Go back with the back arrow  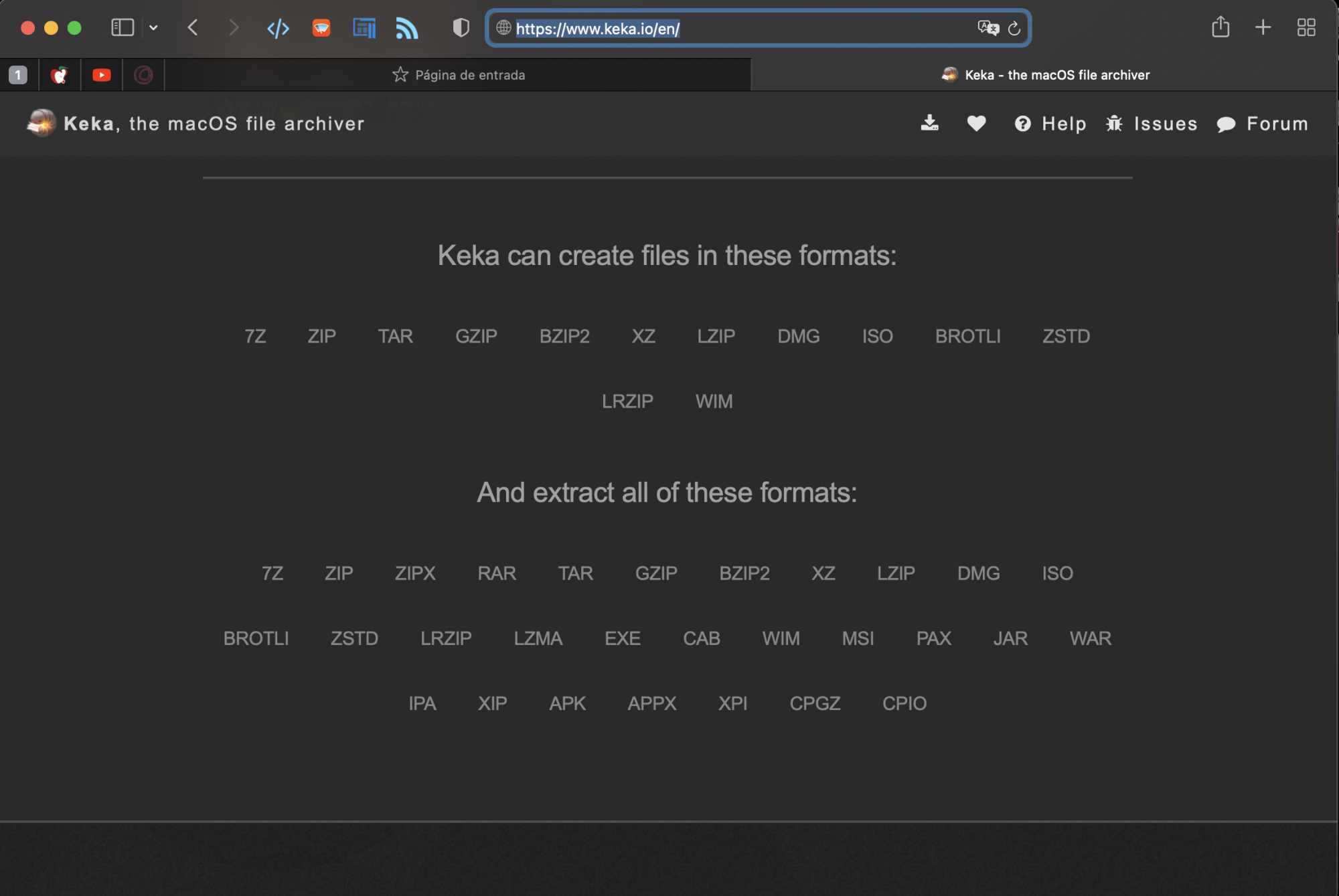193,27
